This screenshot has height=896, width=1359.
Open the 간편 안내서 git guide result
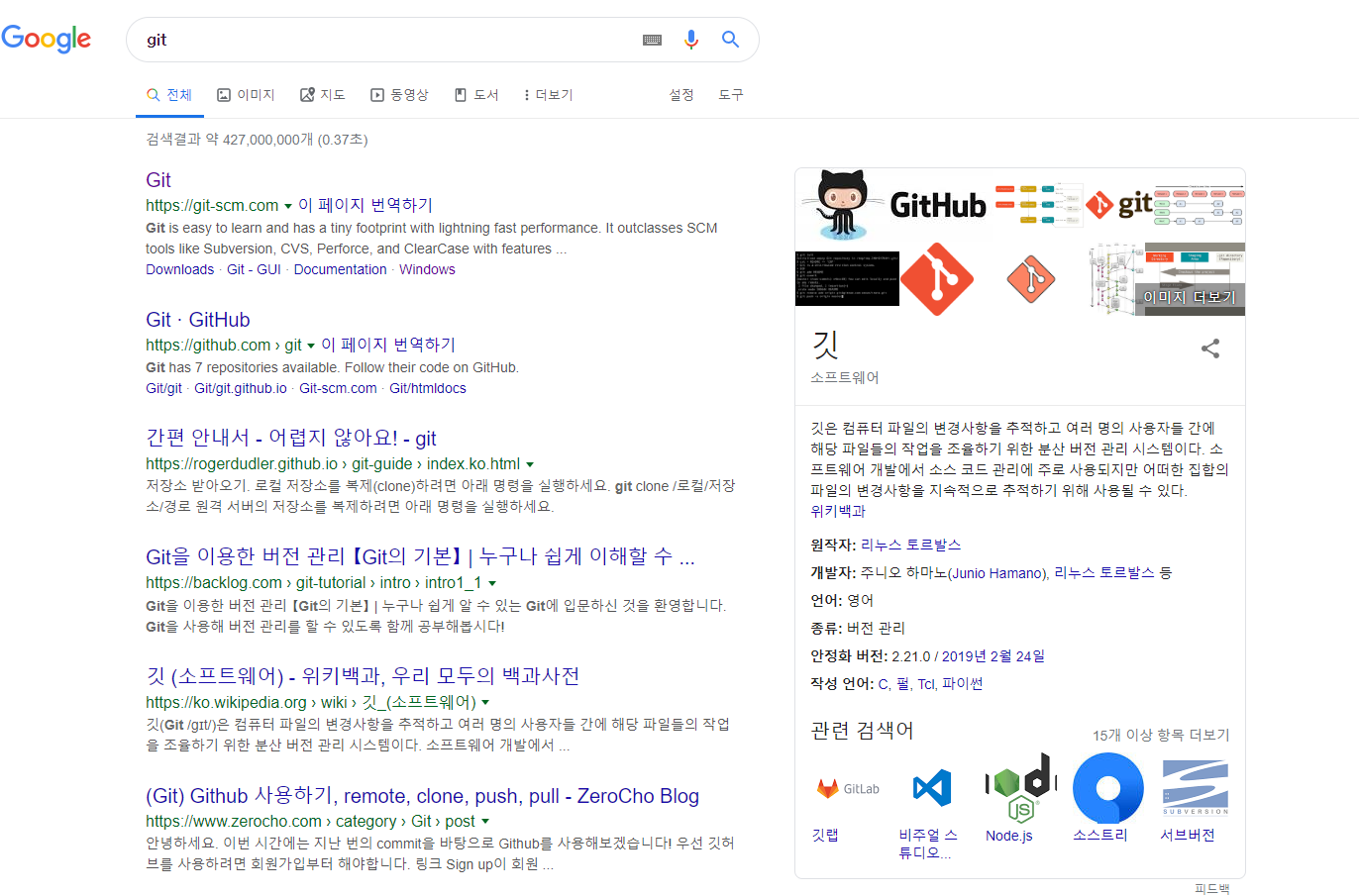(291, 439)
